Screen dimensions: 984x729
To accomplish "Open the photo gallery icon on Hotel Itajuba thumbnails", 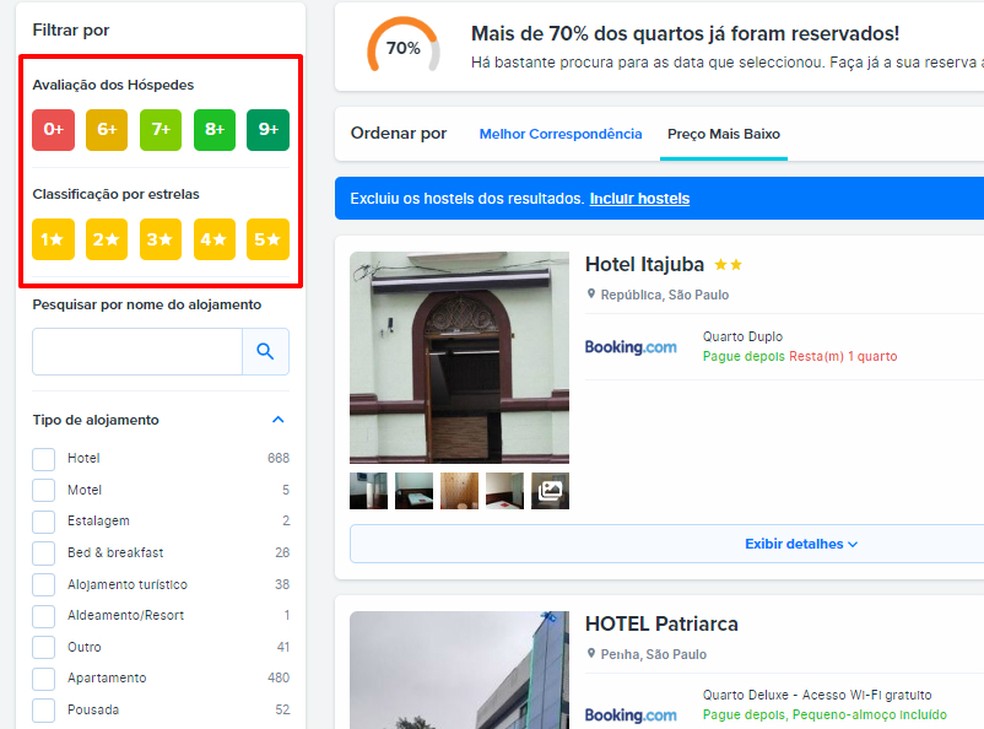I will [549, 491].
